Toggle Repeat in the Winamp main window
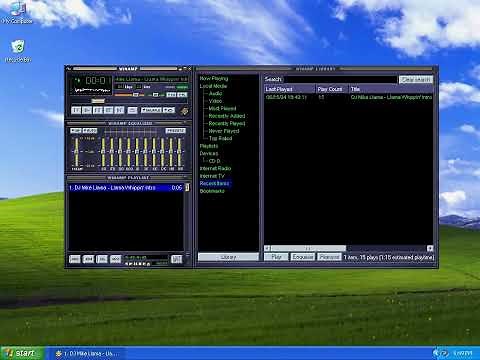This screenshot has height=360, width=480. point(169,110)
